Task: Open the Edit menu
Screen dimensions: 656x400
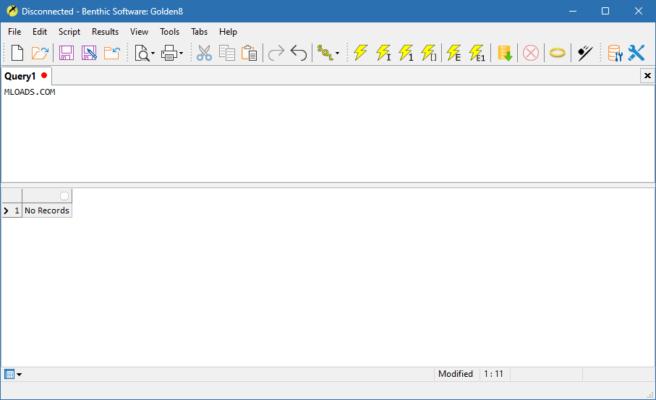Action: pos(40,32)
